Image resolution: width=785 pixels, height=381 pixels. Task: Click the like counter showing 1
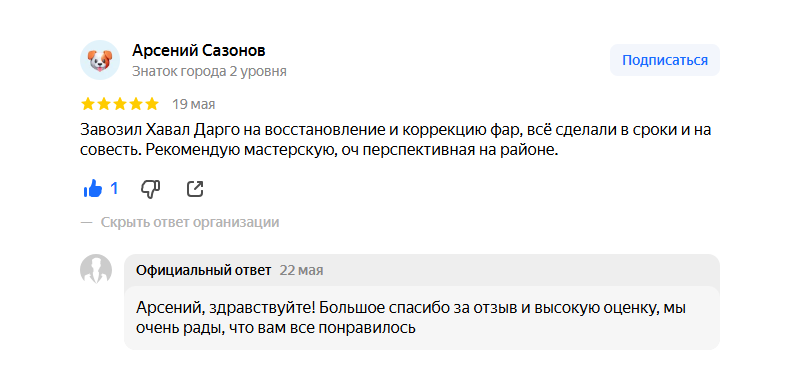pos(114,189)
